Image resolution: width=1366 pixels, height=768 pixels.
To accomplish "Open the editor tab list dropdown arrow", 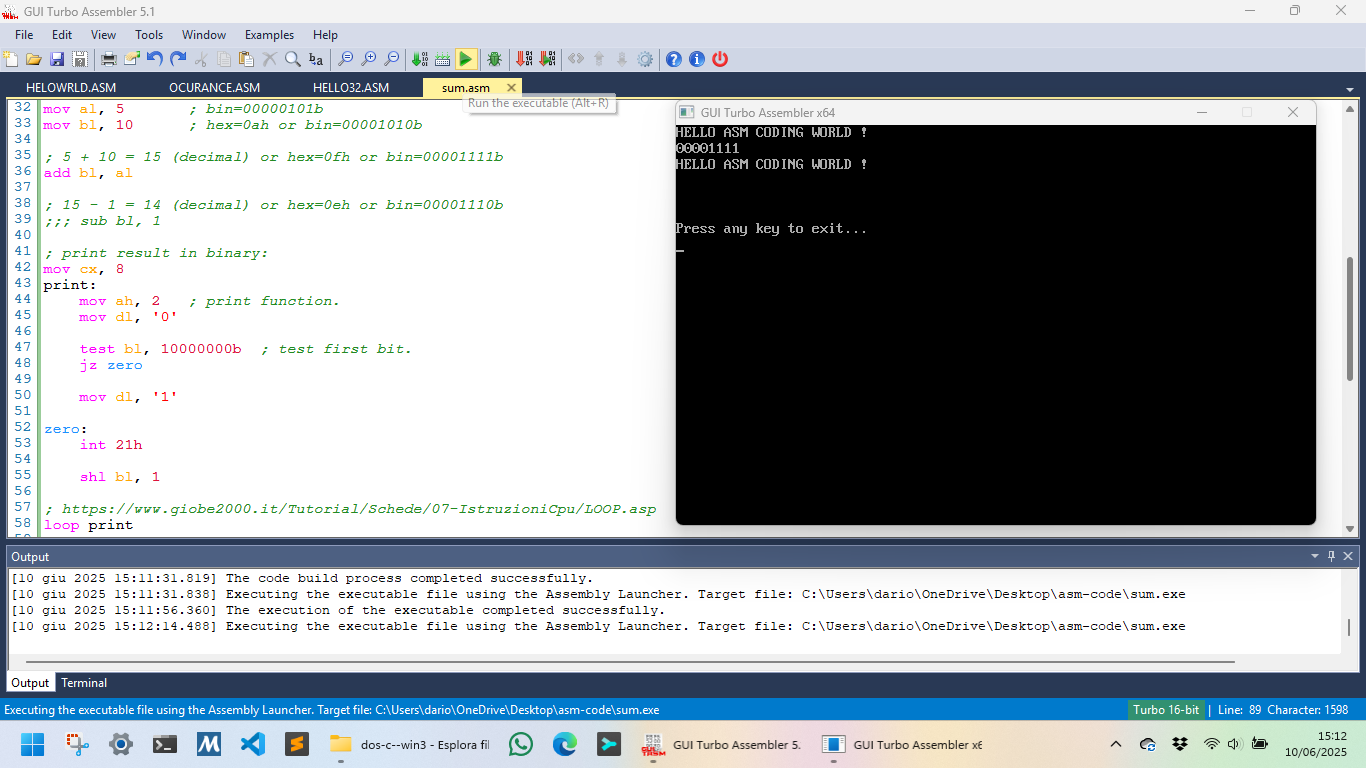I will (1349, 88).
